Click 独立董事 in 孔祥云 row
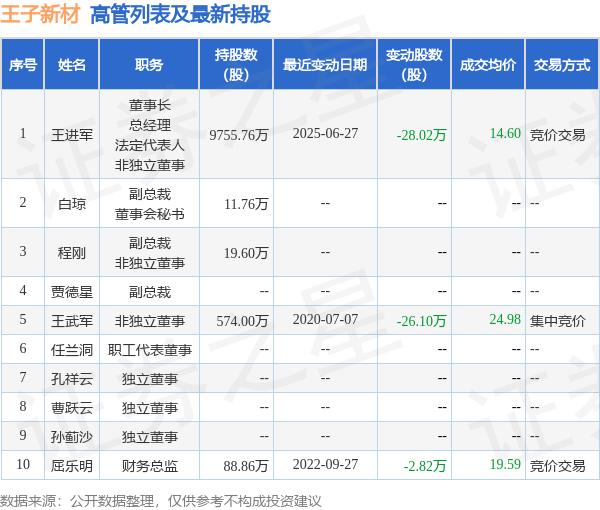This screenshot has width=600, height=510. [x=150, y=379]
